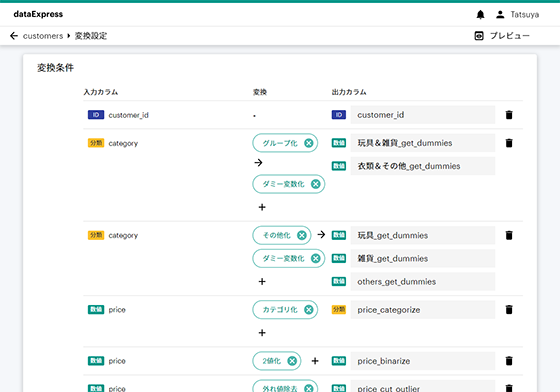
Task: Add transformation below first category's ダミー変数化
Action: coord(262,207)
